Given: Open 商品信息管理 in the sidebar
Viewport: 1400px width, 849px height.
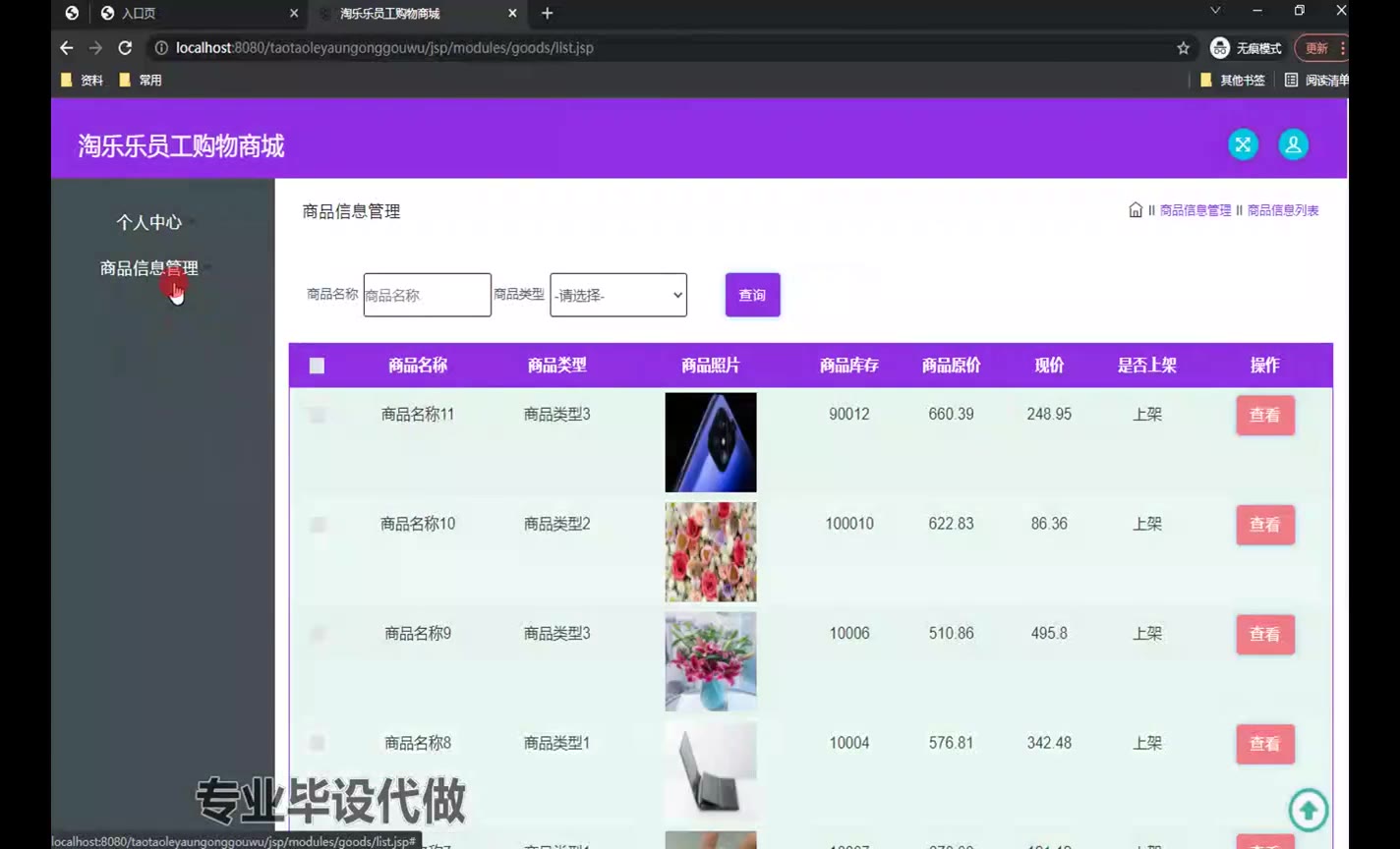Looking at the screenshot, I should pos(148,268).
